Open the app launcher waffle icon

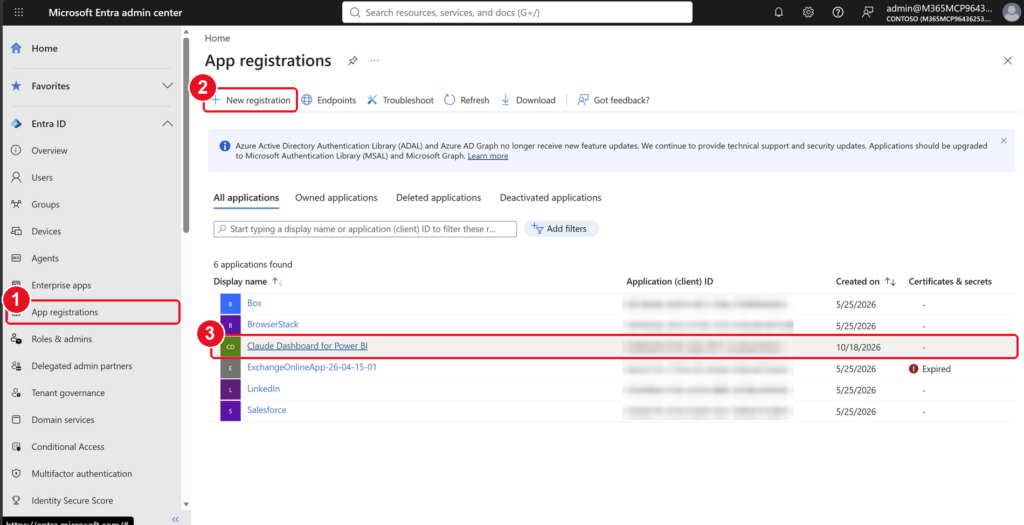coord(19,12)
